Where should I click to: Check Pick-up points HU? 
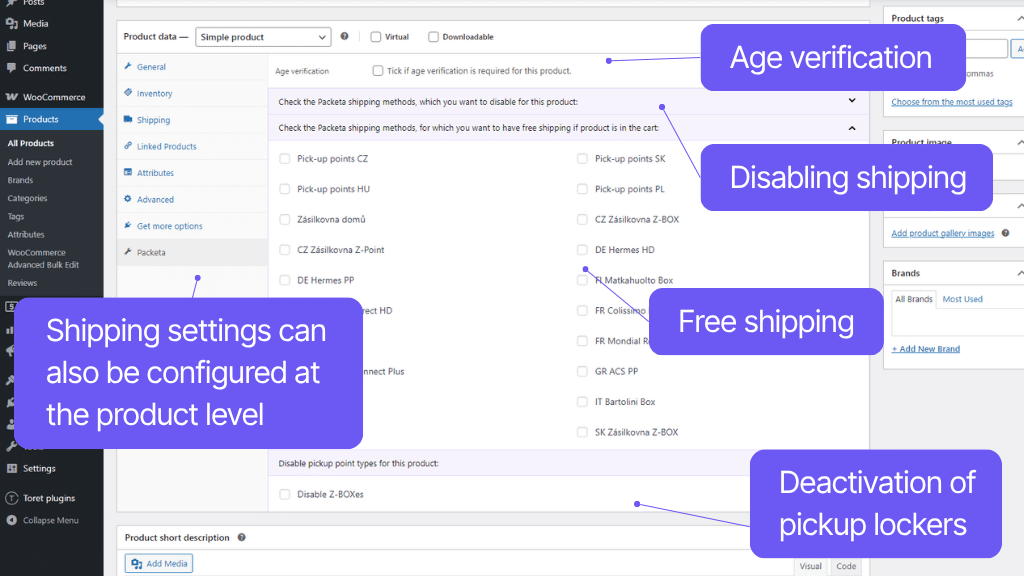point(285,189)
